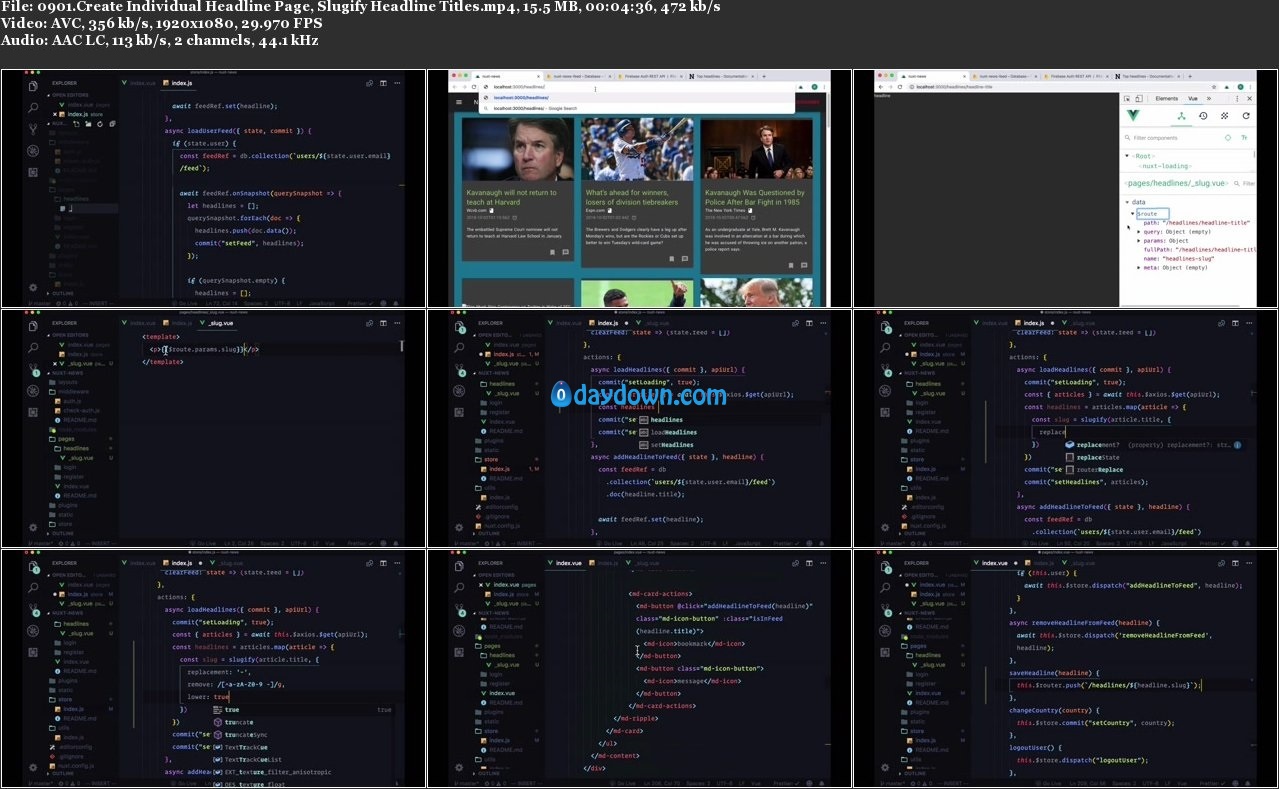Open the Vuex history clock icon

(x=1203, y=116)
